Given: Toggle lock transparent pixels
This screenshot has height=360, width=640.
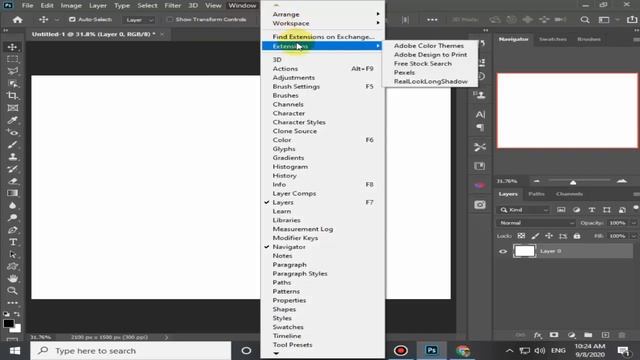Looking at the screenshot, I should pyautogui.click(x=521, y=236).
